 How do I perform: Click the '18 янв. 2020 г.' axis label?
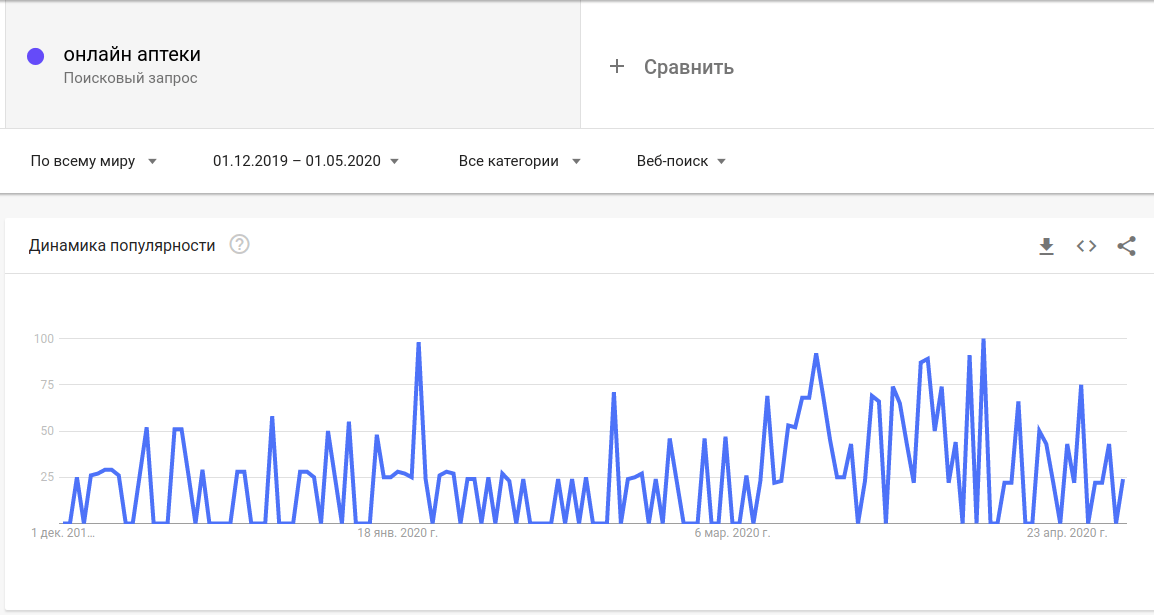[398, 534]
